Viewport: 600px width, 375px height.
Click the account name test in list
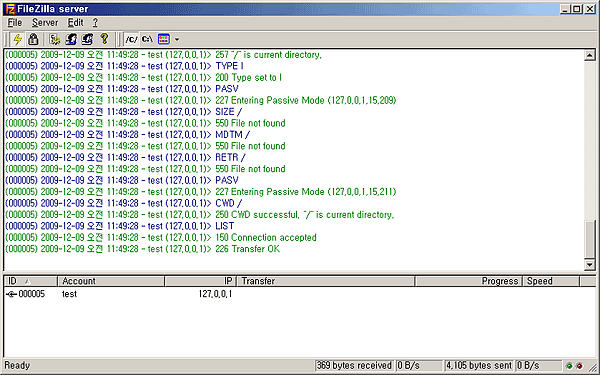(69, 294)
